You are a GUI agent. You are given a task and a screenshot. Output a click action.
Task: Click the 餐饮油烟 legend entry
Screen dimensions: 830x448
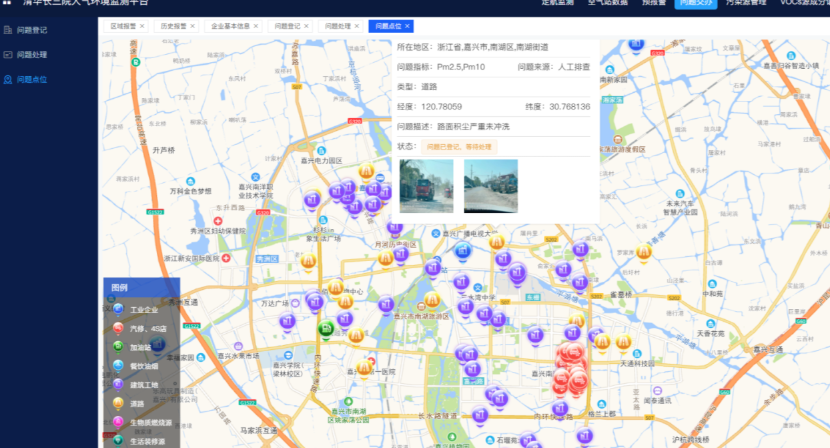click(144, 366)
